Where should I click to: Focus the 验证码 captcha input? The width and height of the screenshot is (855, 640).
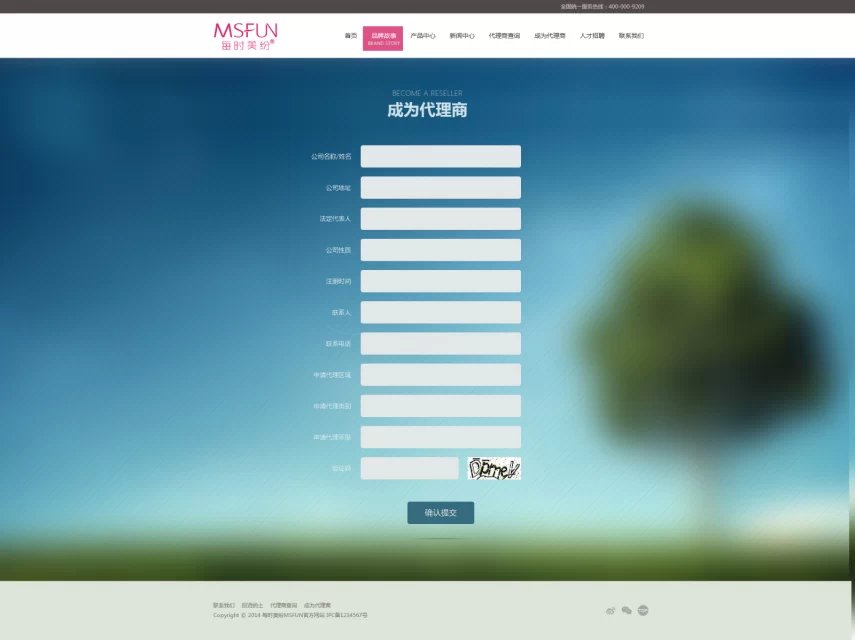[x=409, y=468]
